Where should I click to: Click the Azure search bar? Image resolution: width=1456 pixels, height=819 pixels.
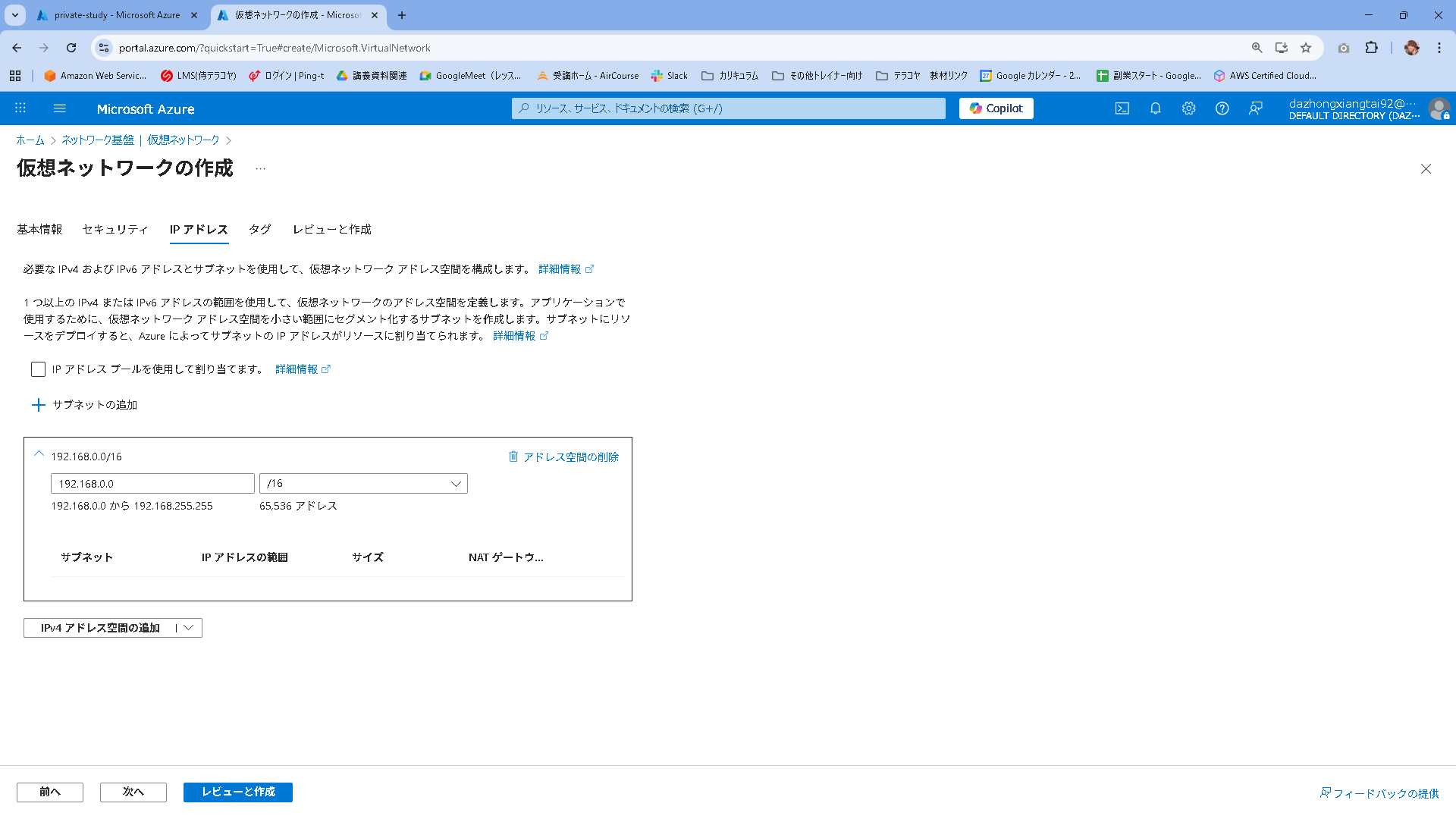pos(728,108)
